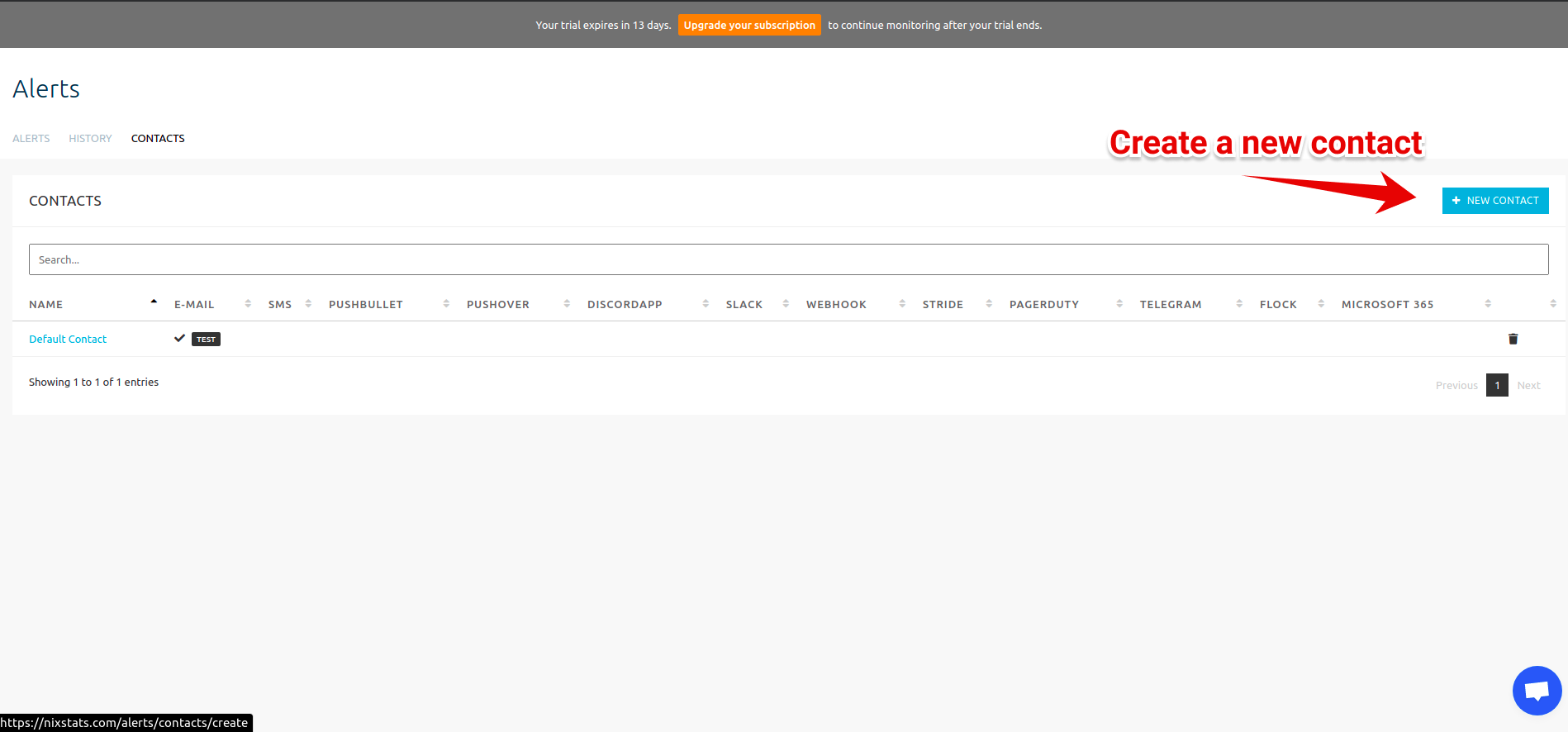Sort by TELEGRAM column header

click(1171, 304)
